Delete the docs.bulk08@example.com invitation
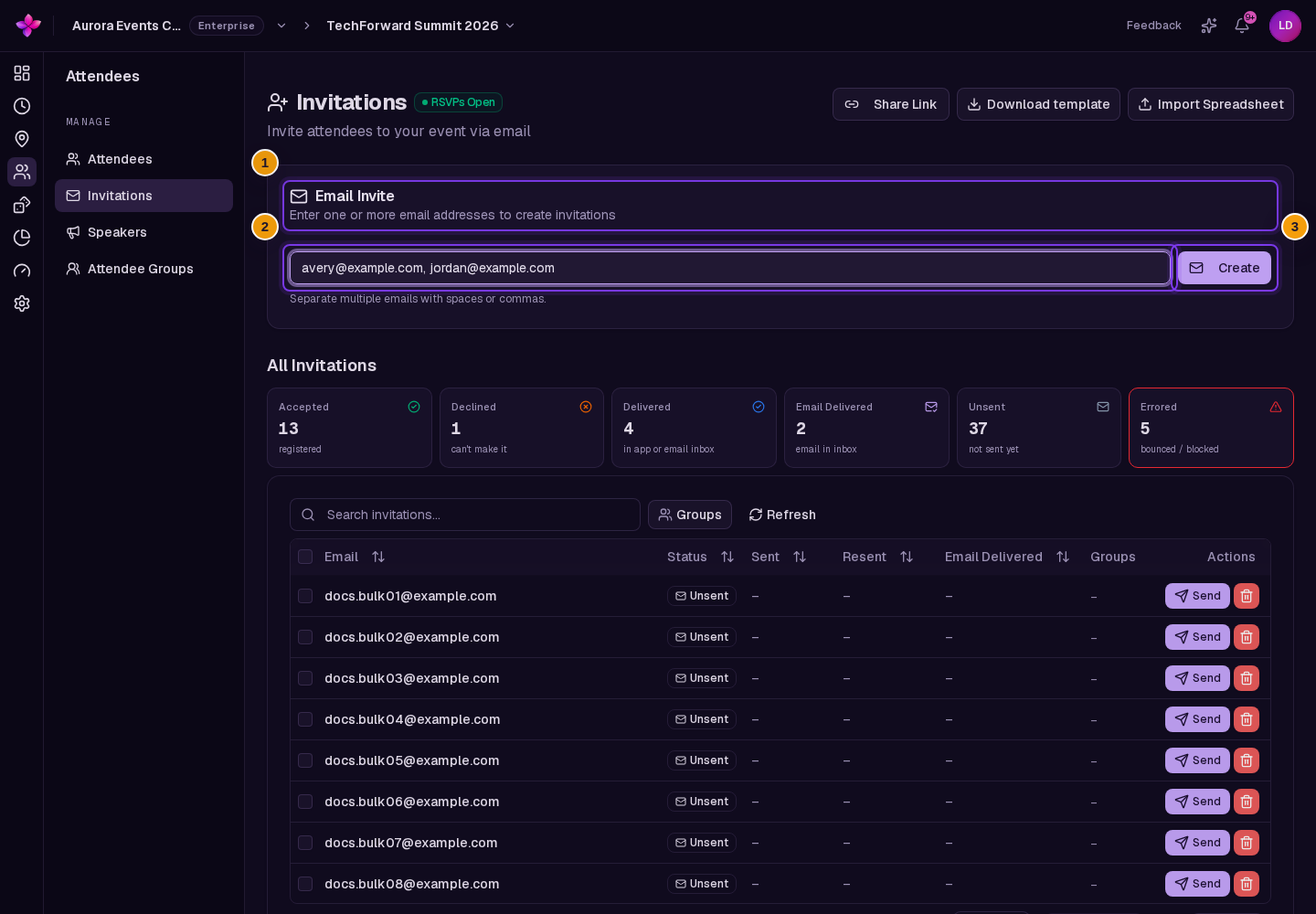Screen dimensions: 1316x914 (x=1247, y=884)
